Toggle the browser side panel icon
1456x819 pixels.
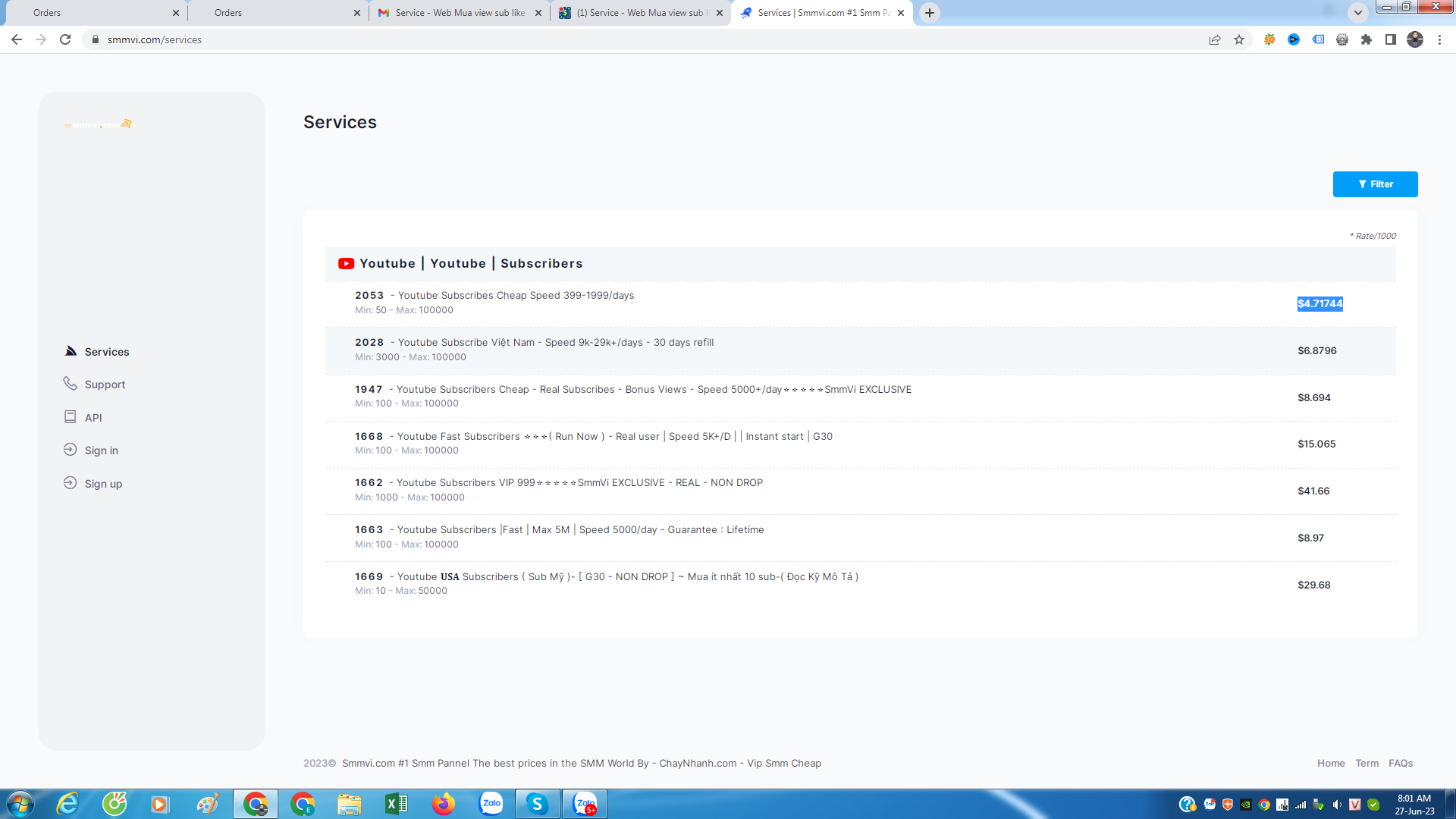click(1390, 39)
